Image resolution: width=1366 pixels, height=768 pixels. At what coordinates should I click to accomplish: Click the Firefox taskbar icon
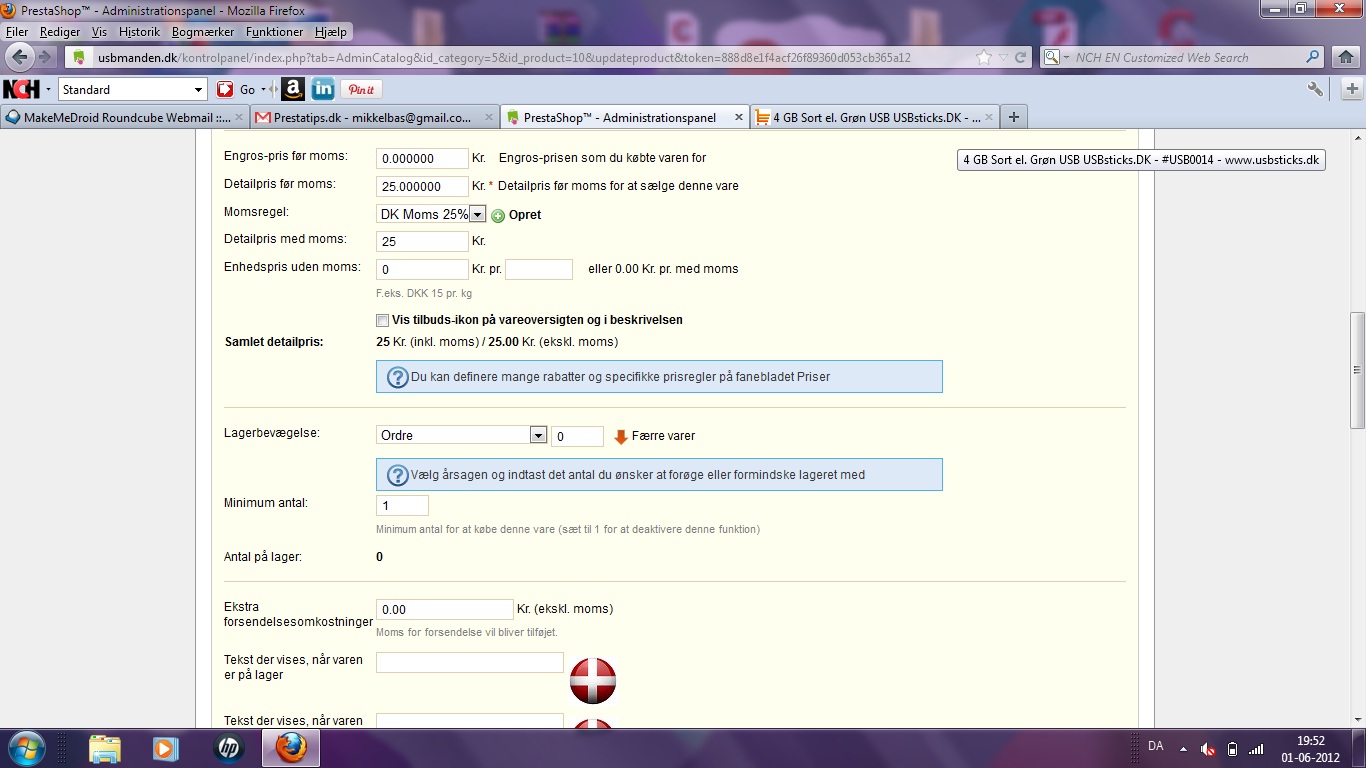point(291,748)
